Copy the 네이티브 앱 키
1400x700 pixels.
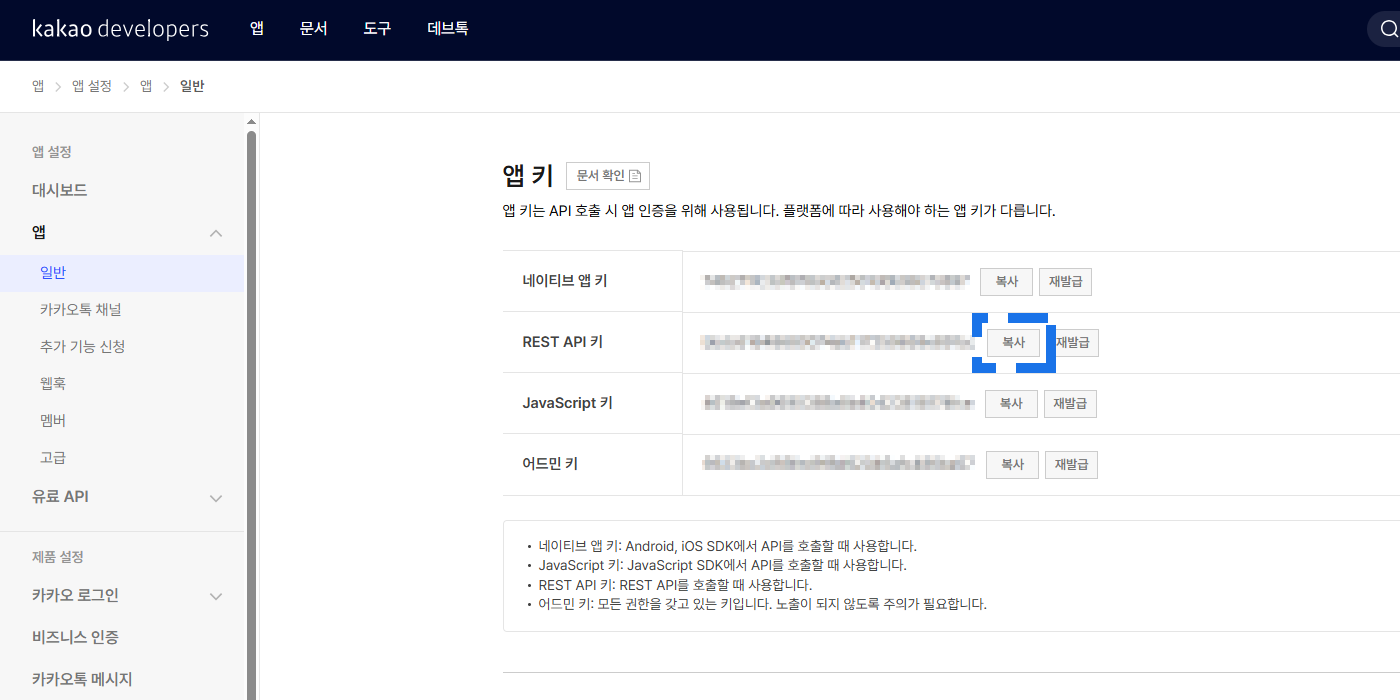click(x=1006, y=282)
